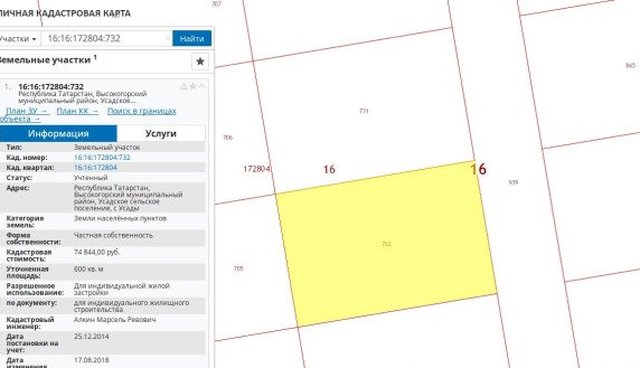Click the Найти search button
This screenshot has width=640, height=368.
[x=192, y=38]
